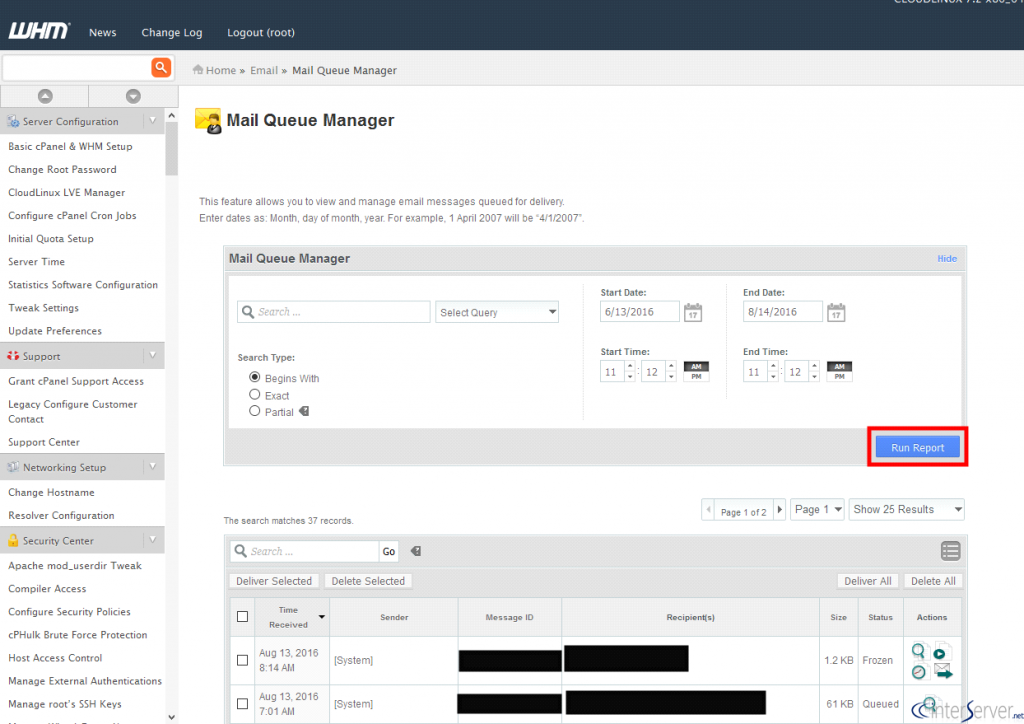Select the Exact search type

[255, 395]
